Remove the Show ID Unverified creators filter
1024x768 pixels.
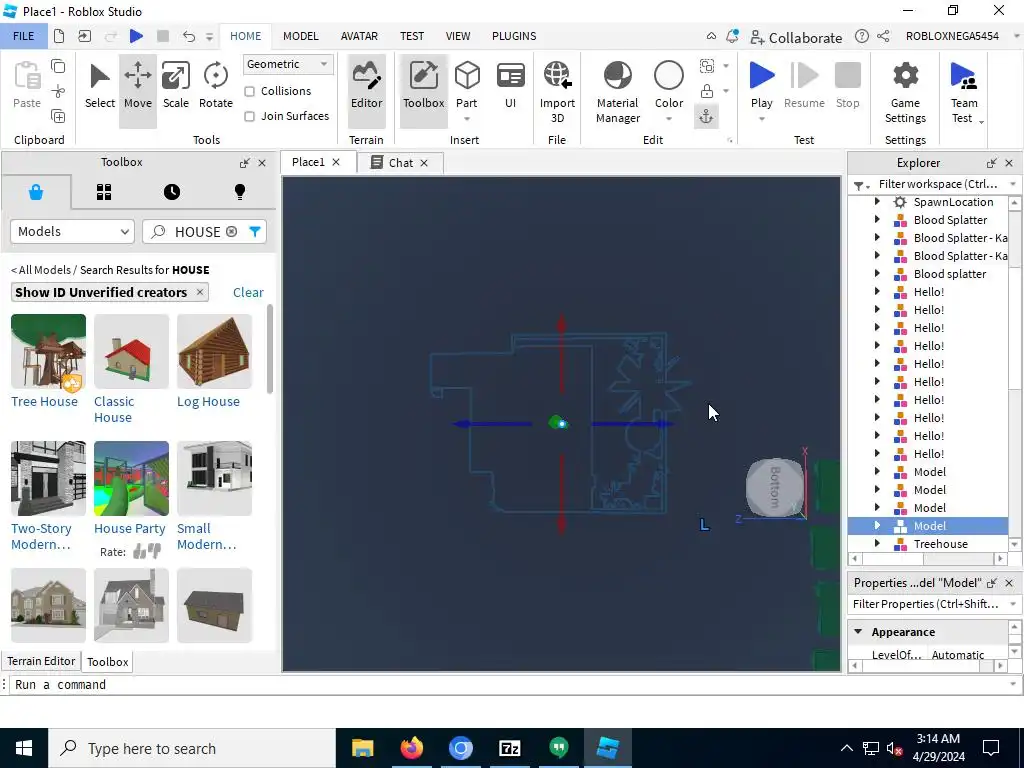click(x=200, y=292)
